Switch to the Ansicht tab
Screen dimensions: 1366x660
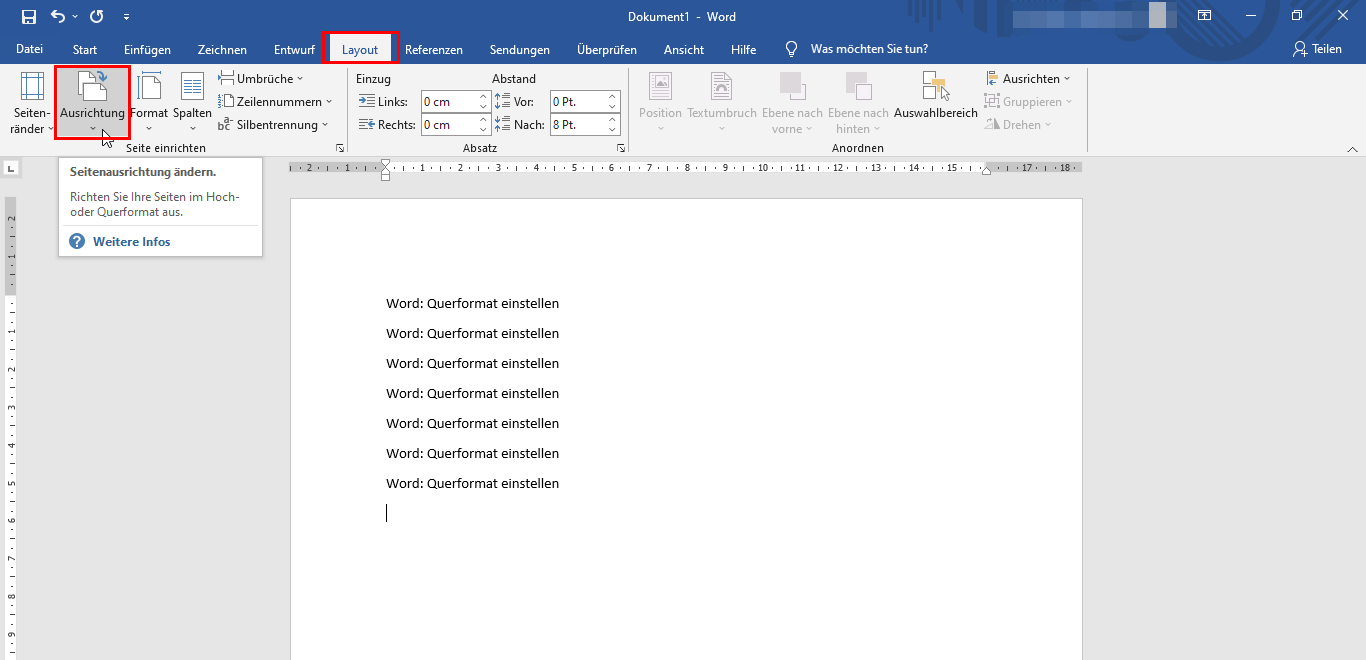(684, 49)
